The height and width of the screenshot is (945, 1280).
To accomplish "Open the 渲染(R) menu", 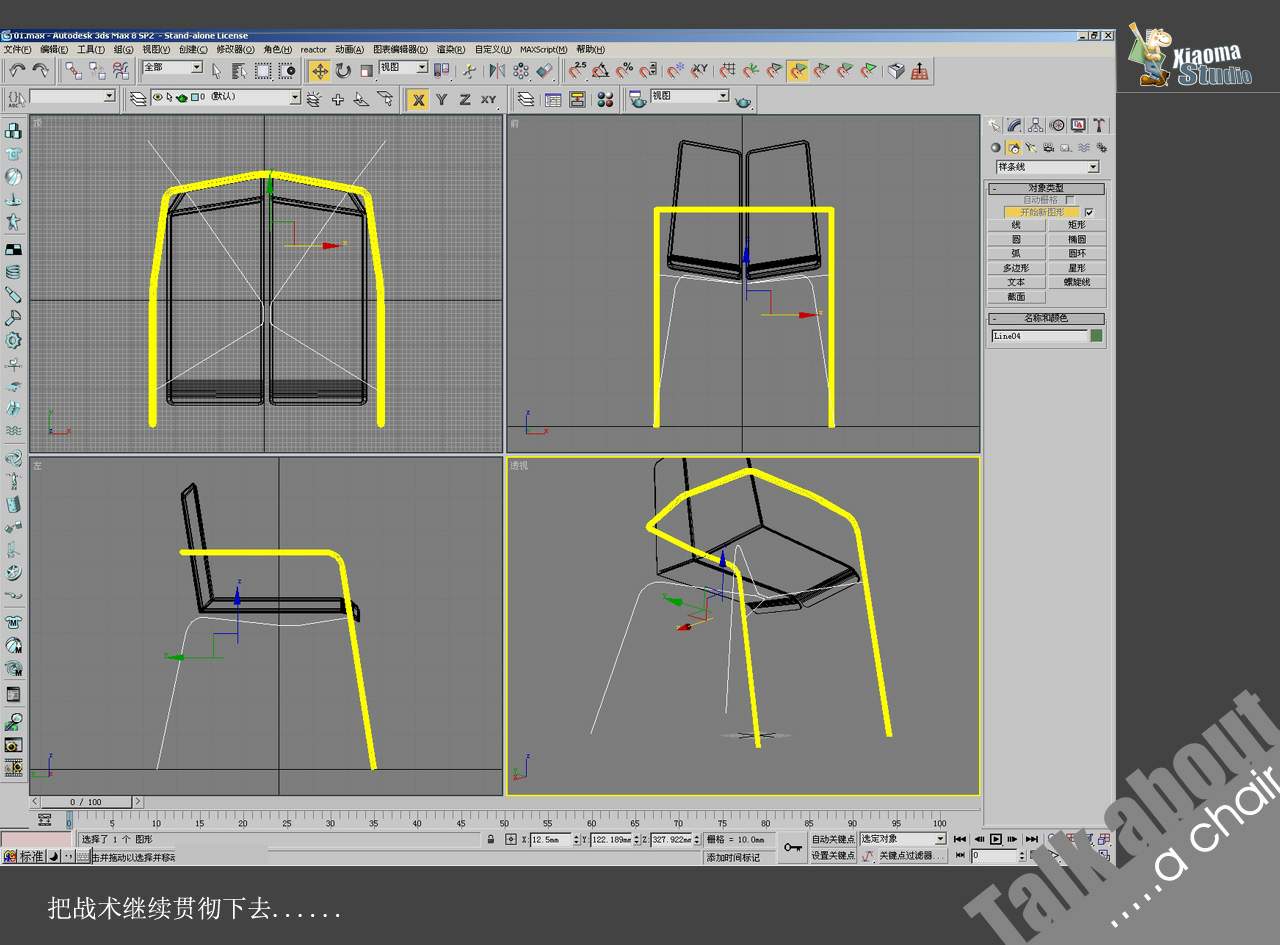I will point(450,49).
